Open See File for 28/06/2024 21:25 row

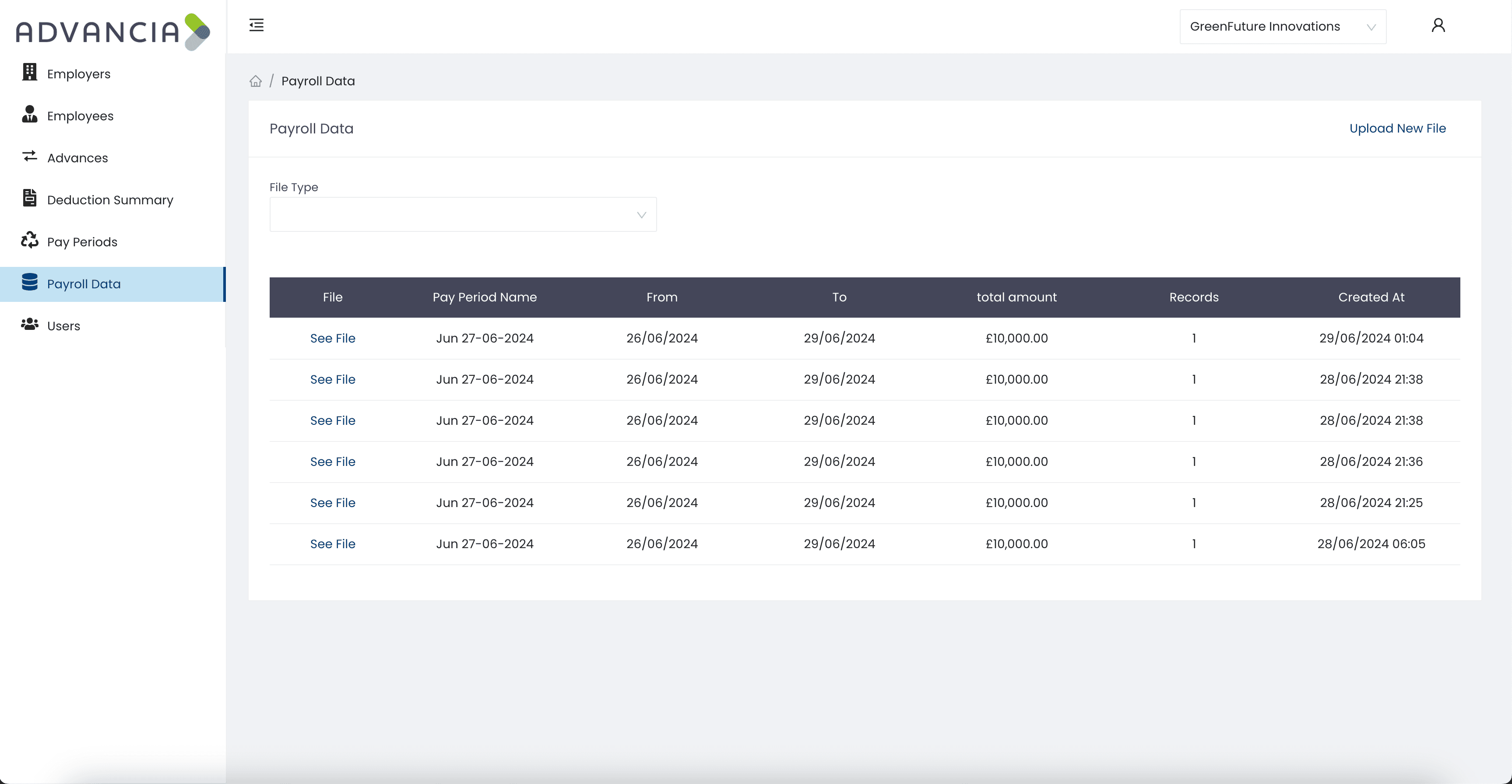click(x=333, y=503)
